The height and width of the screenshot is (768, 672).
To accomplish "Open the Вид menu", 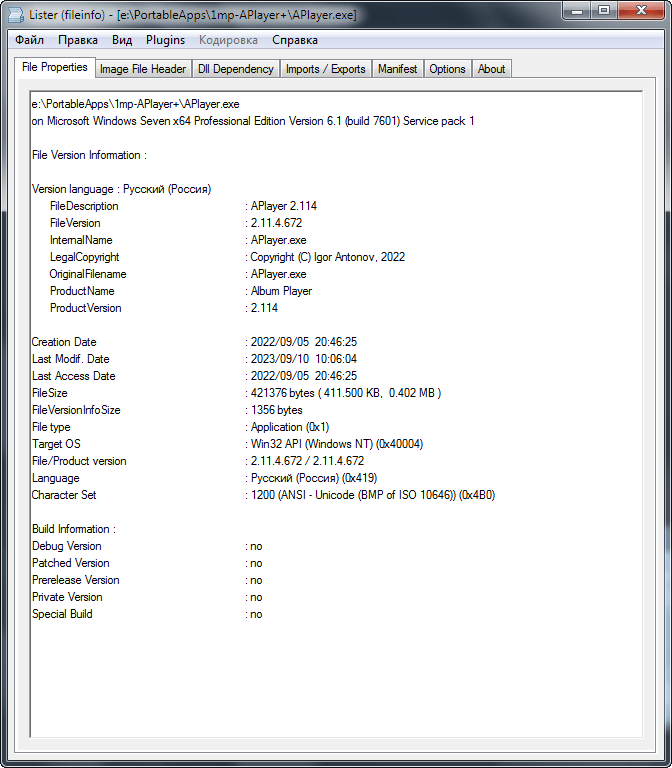I will tap(122, 40).
